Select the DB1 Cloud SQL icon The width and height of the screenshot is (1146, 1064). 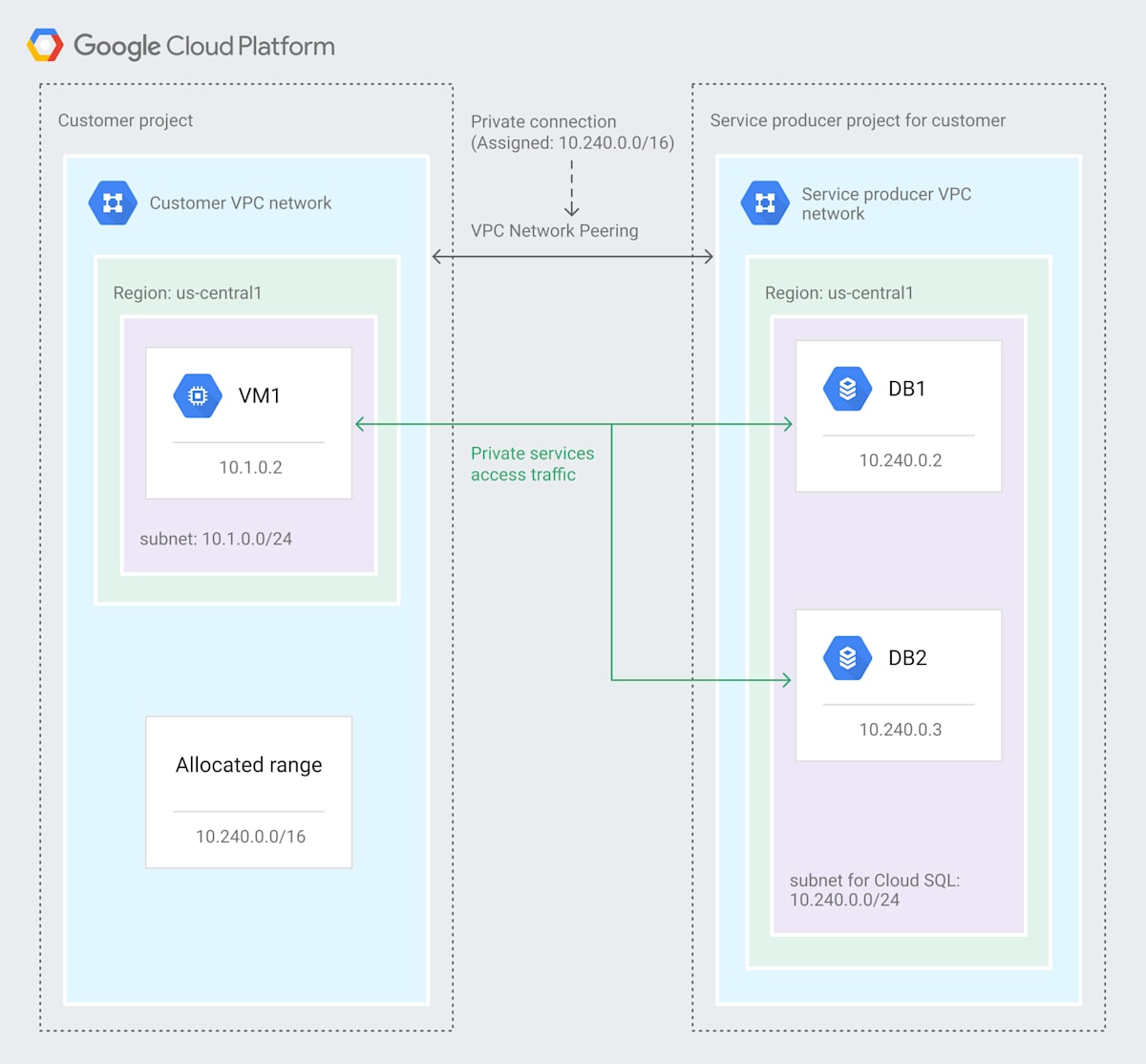pyautogui.click(x=847, y=389)
